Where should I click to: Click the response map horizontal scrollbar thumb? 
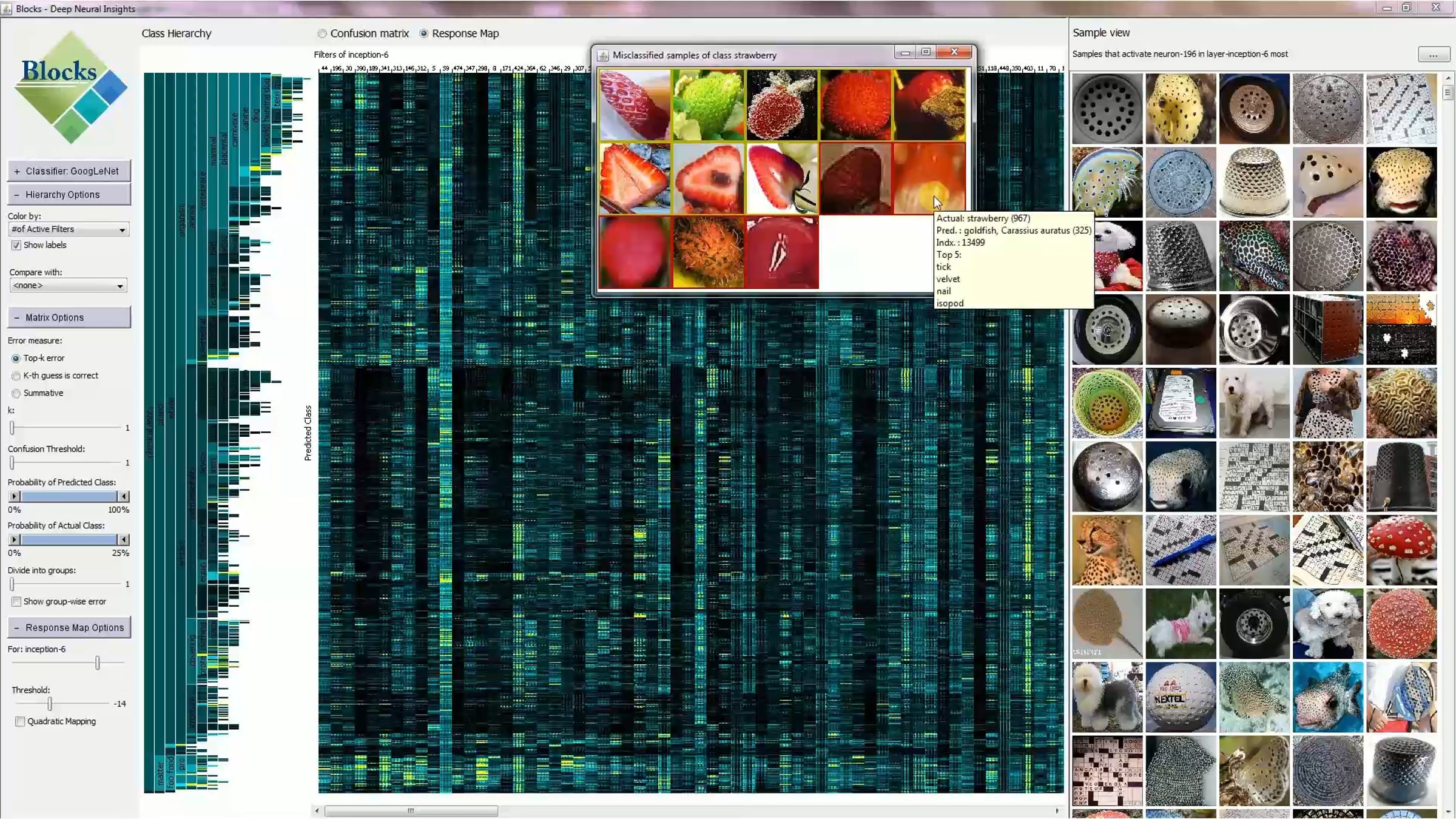[x=411, y=811]
